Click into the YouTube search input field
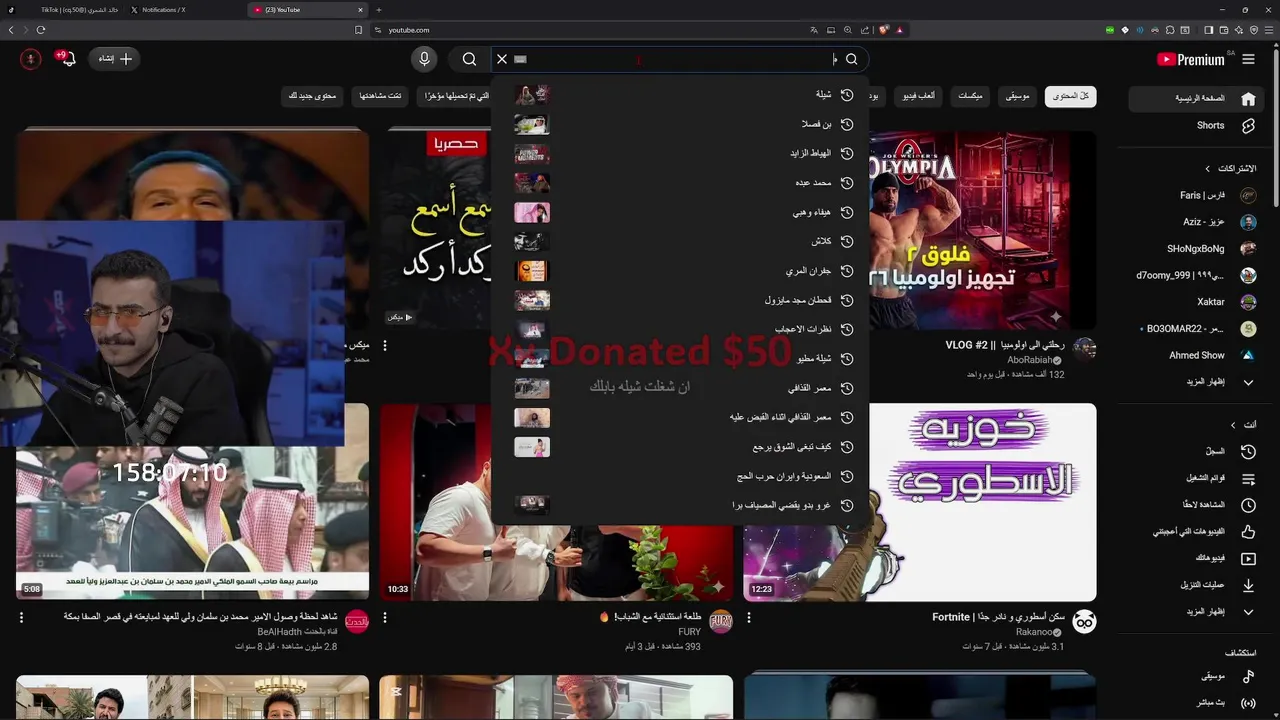 680,59
